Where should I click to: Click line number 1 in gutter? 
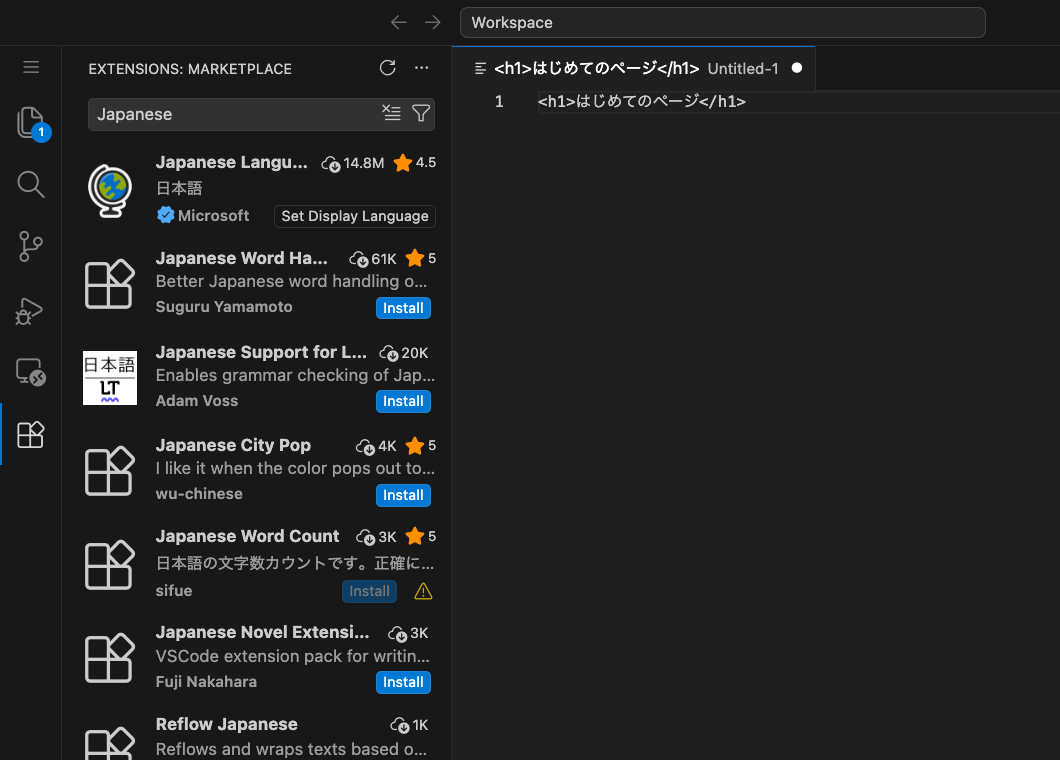499,101
